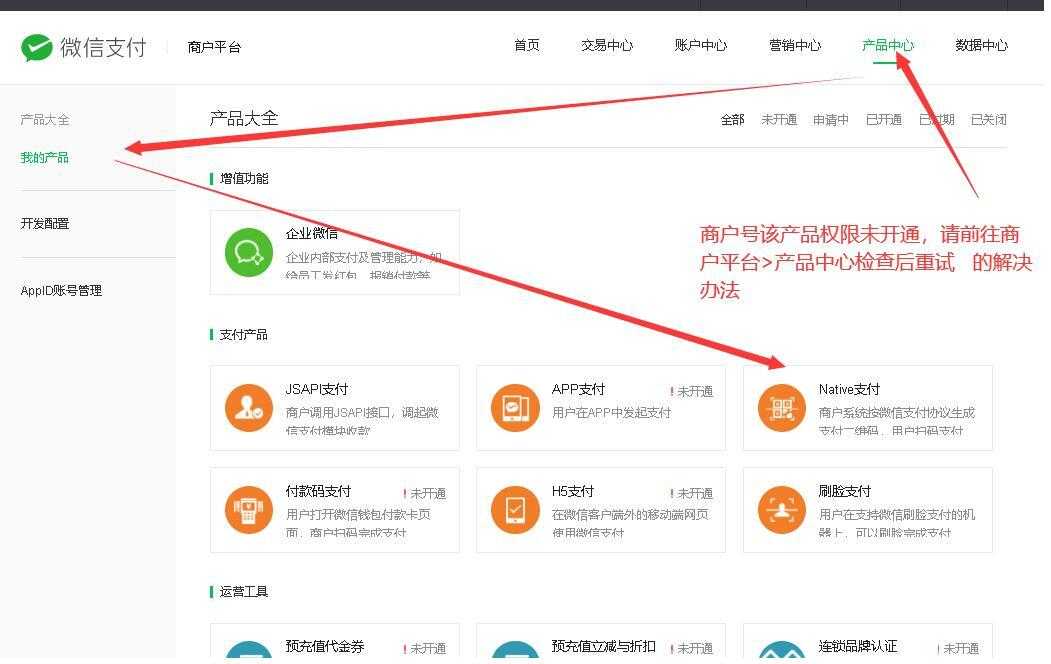Open the APP支付 product title
Image resolution: width=1051 pixels, height=664 pixels.
(x=578, y=389)
